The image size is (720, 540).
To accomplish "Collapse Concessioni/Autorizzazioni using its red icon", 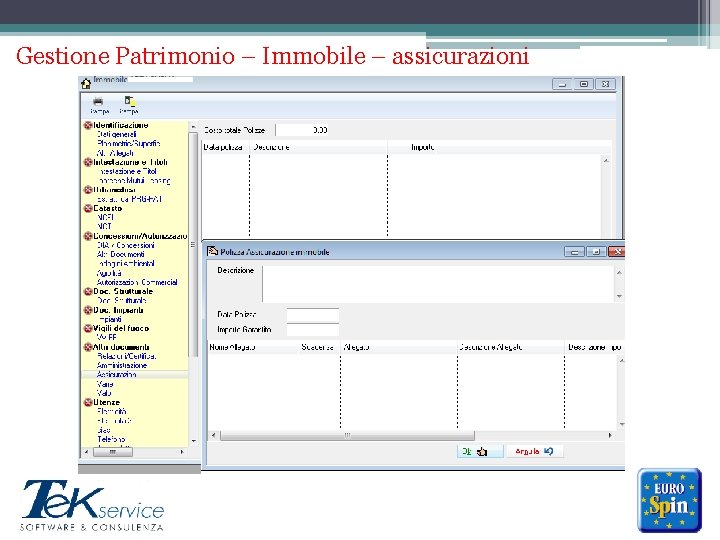I will point(88,236).
